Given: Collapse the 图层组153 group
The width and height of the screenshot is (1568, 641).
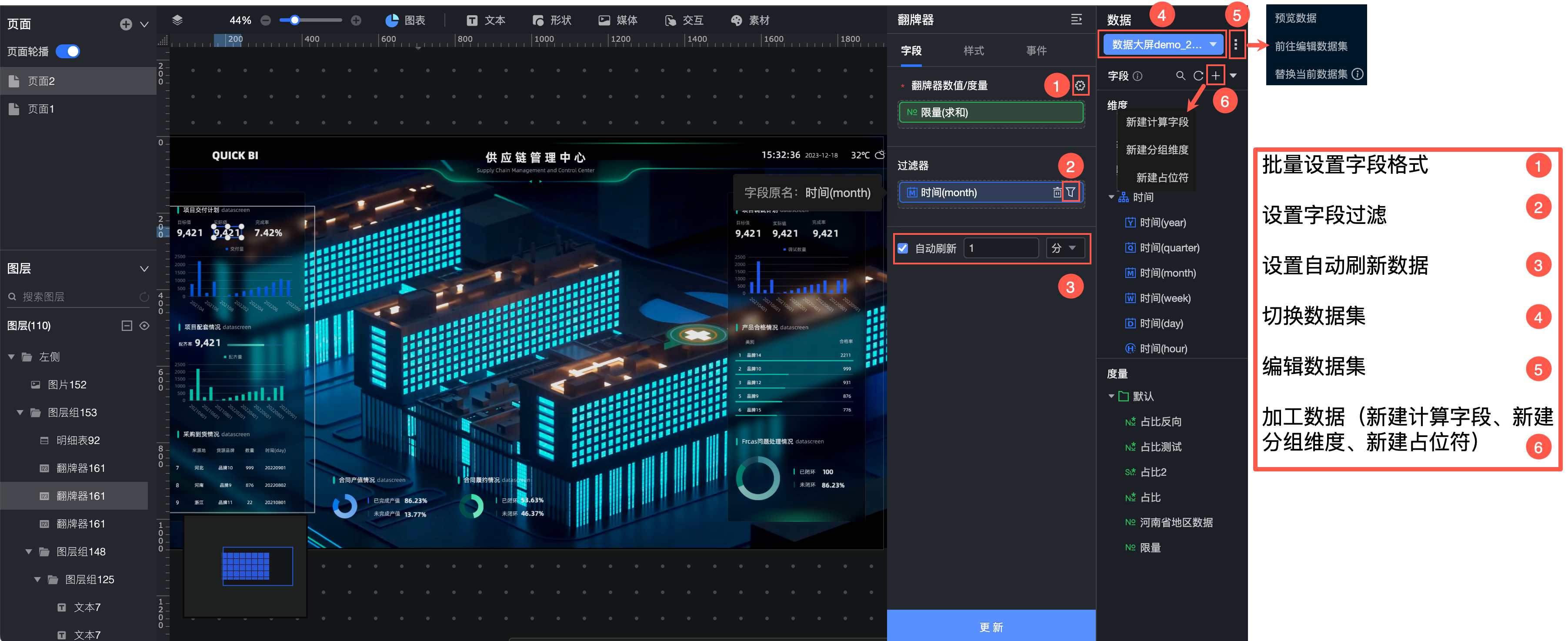Looking at the screenshot, I should (x=20, y=413).
